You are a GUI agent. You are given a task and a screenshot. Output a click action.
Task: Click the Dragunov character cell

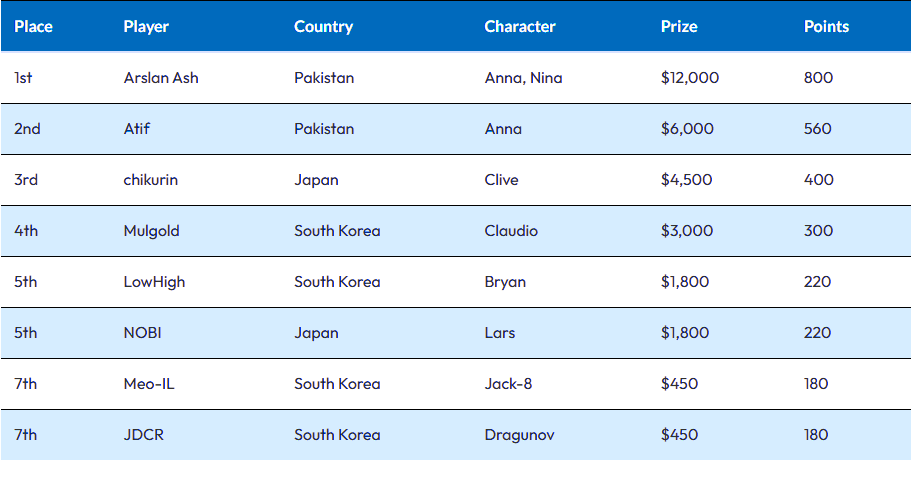pos(519,435)
